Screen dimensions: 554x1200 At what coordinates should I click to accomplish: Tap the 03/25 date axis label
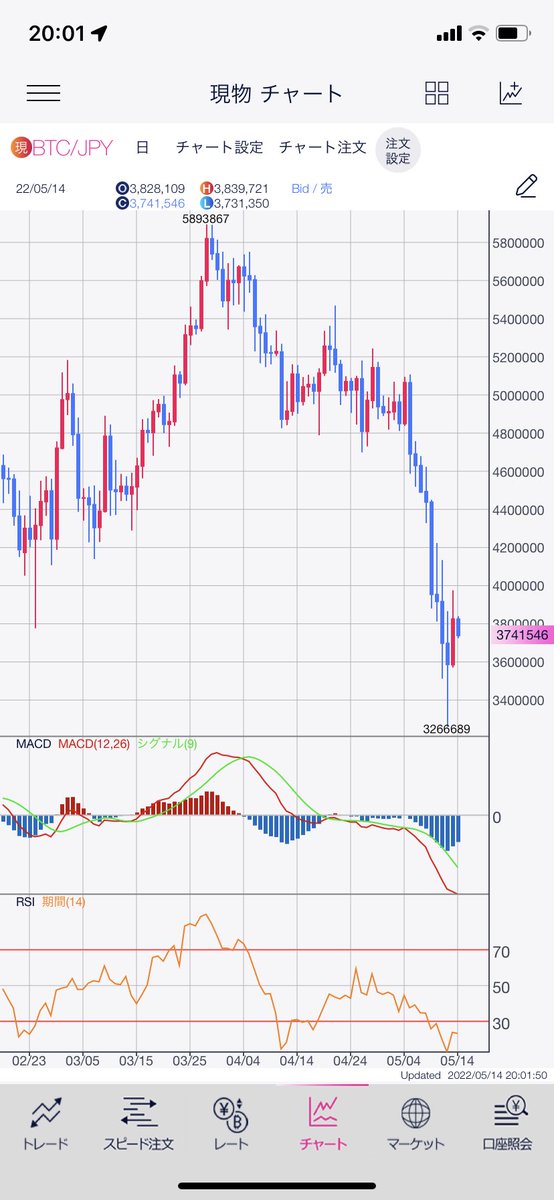[x=190, y=1060]
